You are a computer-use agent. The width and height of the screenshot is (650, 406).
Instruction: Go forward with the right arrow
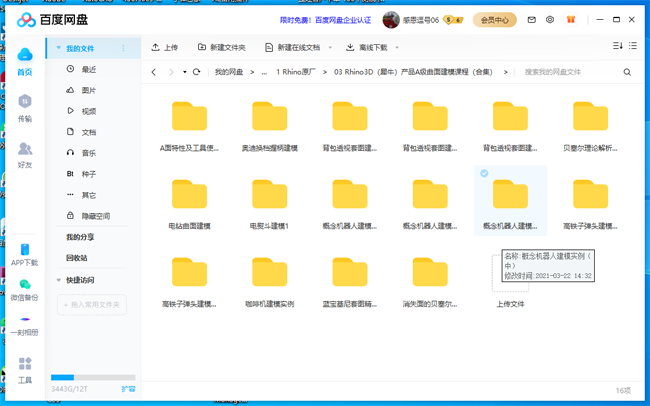tap(171, 72)
